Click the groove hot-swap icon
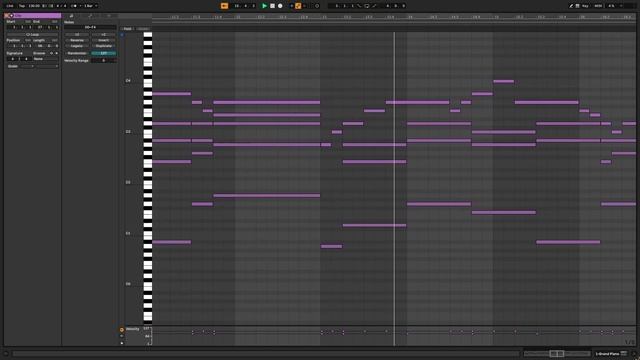Screen dimensions: 640x360 click(51, 53)
